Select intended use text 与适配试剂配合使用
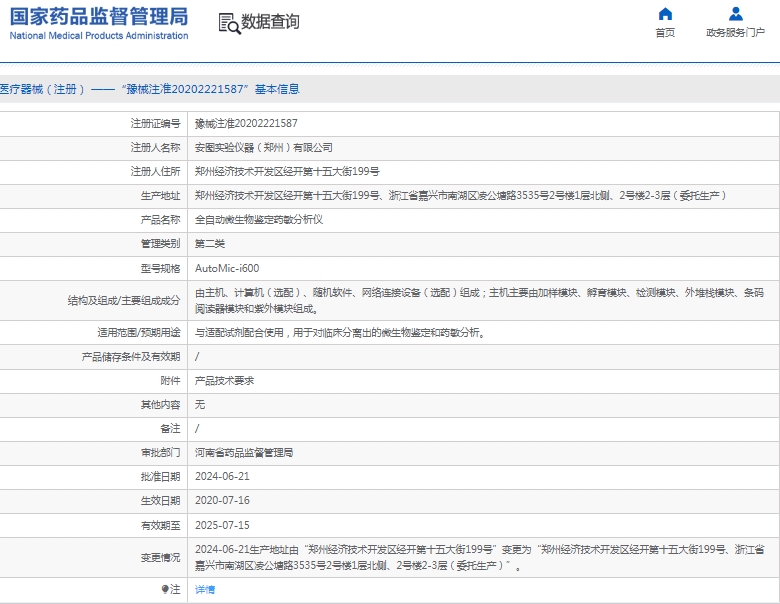The height and width of the screenshot is (604, 780). 339,332
